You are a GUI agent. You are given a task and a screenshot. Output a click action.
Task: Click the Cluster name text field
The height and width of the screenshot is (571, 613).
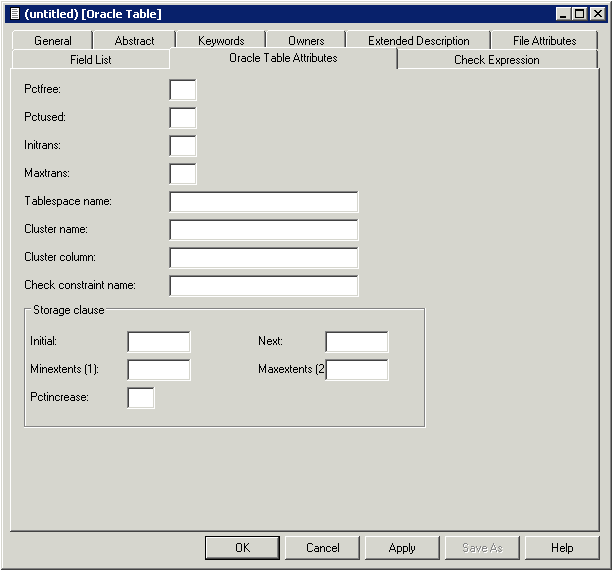tap(264, 230)
